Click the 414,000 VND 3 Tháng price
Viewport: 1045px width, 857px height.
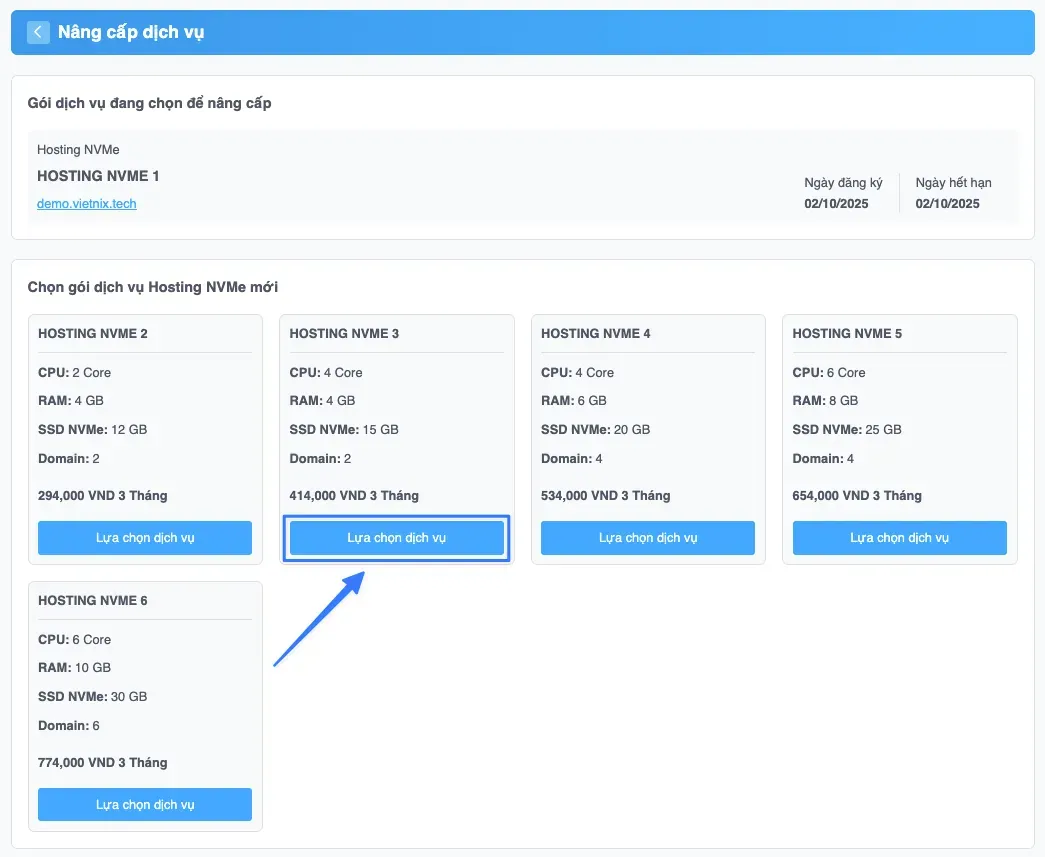tap(354, 495)
